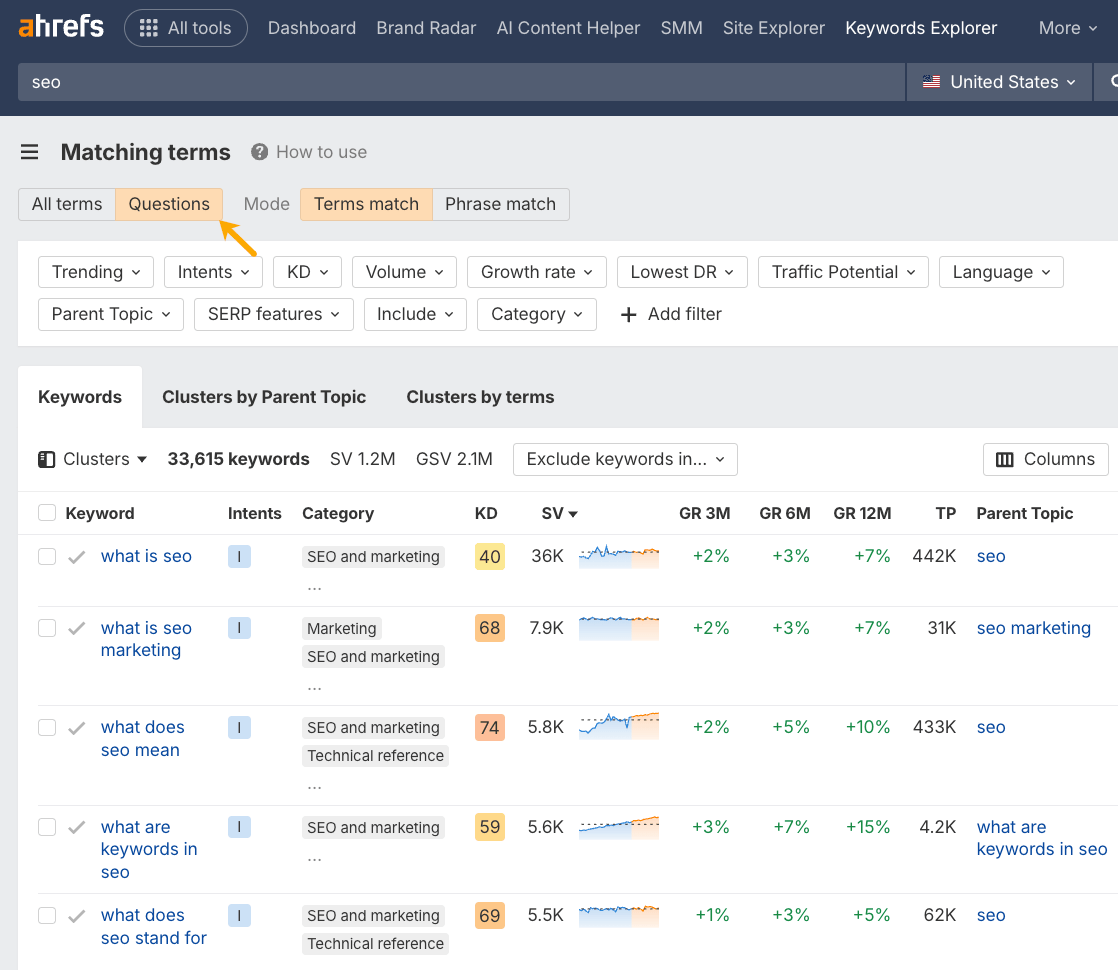Click the Clusters panel icon
Screen dimensions: 1118x970
[x=46, y=459]
